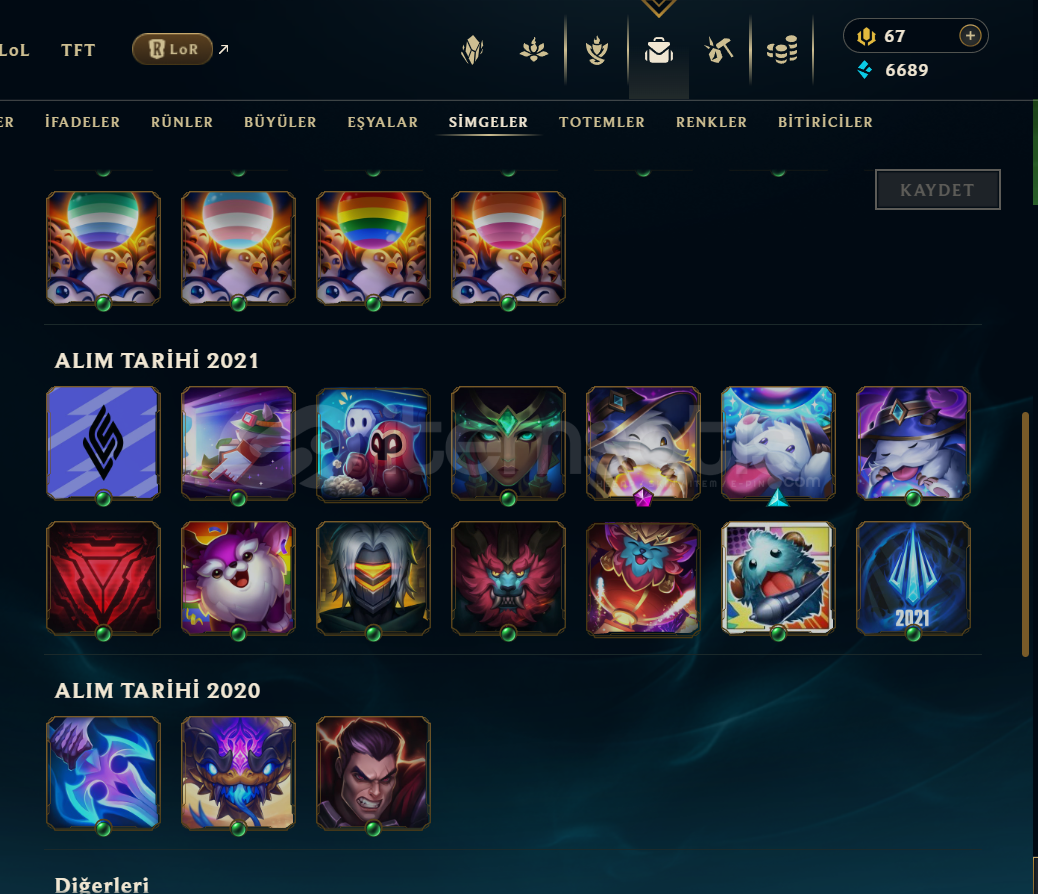Screen dimensions: 1038x894
Task: Click the KAYDET button
Action: click(x=937, y=190)
